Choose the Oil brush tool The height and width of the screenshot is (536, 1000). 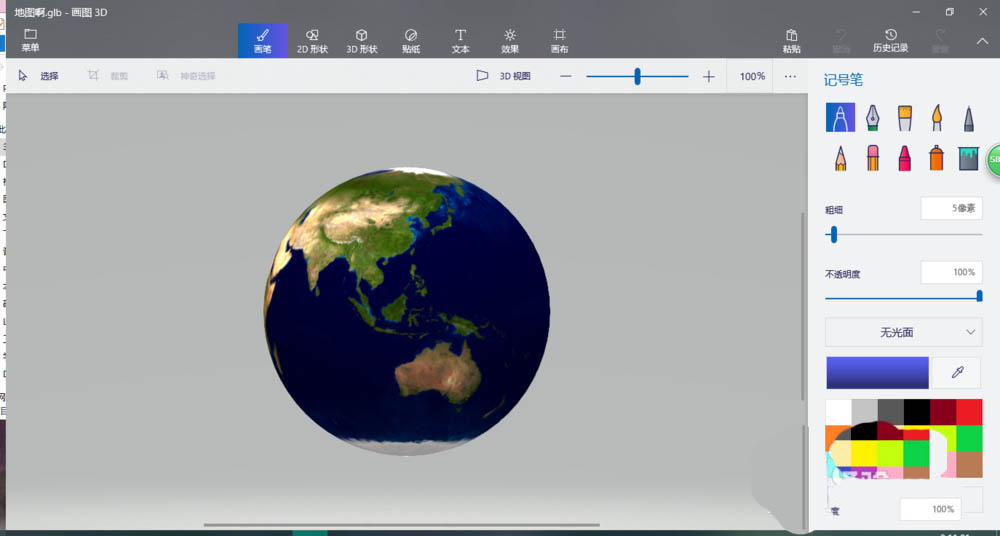[904, 118]
